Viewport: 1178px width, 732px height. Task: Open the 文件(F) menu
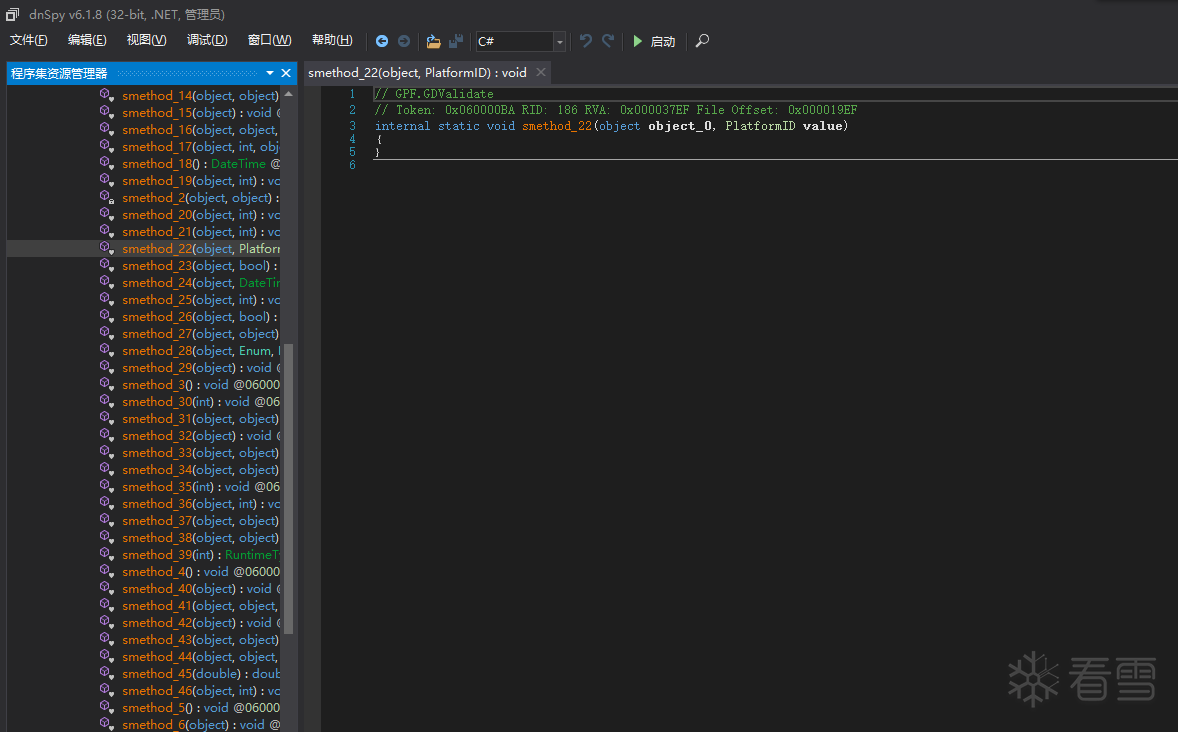(x=29, y=40)
